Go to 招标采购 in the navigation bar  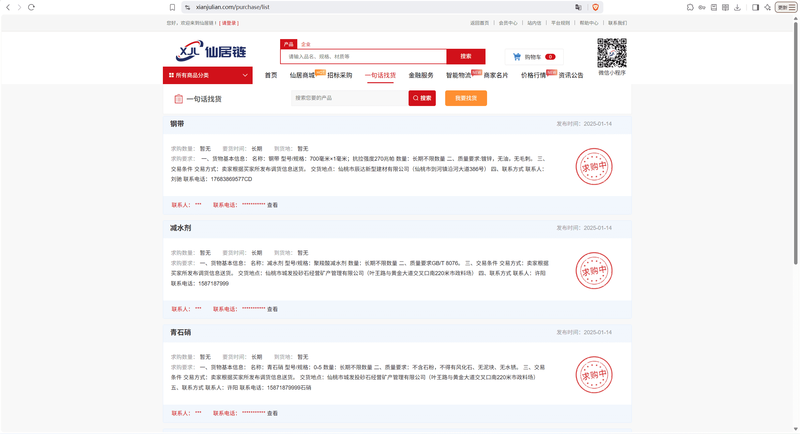click(340, 75)
